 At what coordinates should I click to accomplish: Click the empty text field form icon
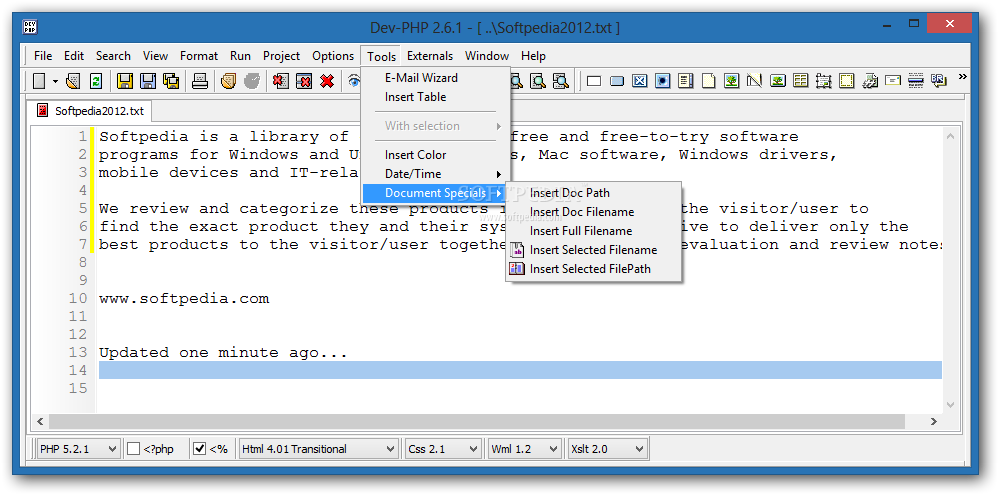pos(594,81)
